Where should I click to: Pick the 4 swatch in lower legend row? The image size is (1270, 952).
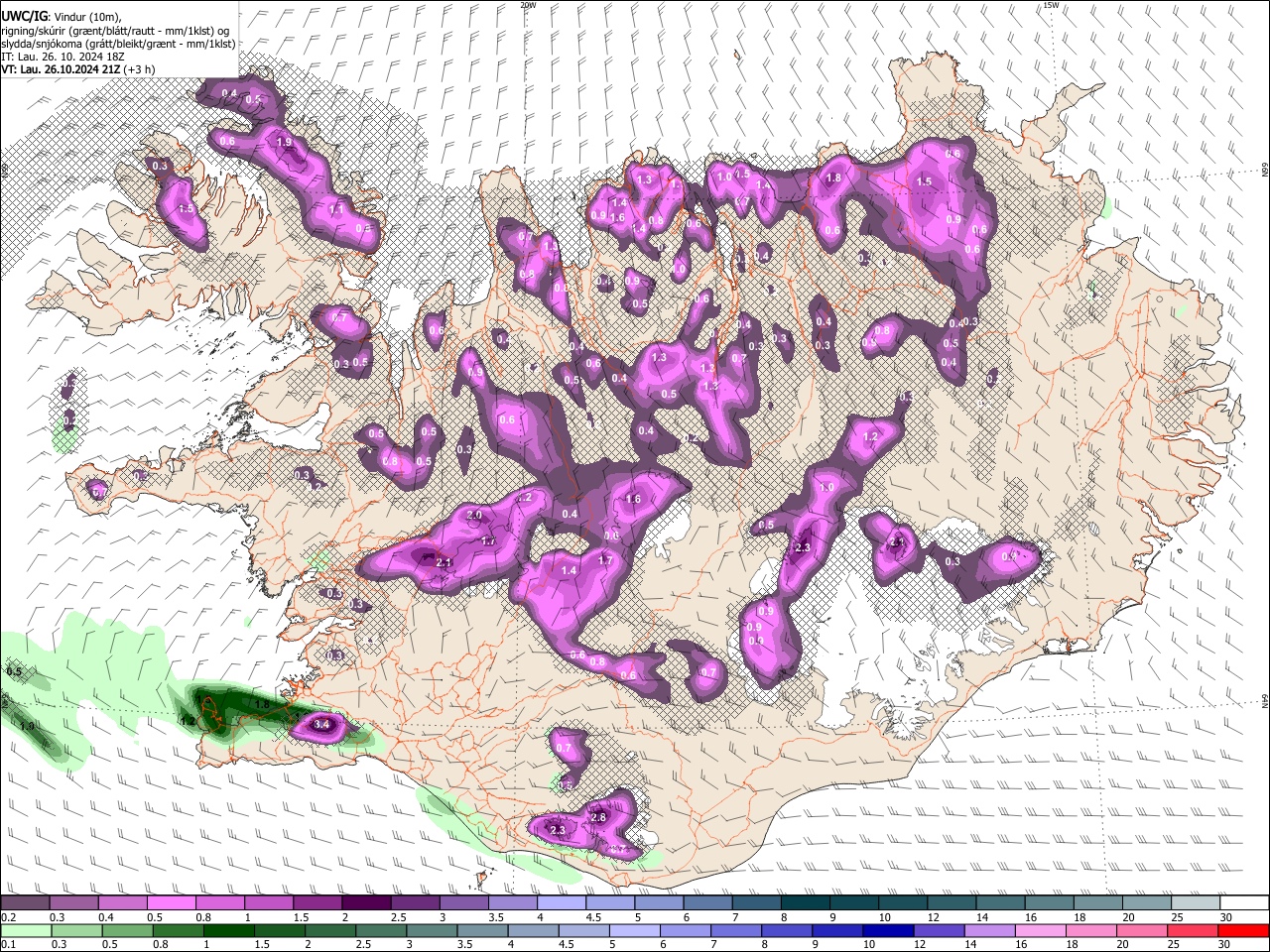click(x=533, y=930)
